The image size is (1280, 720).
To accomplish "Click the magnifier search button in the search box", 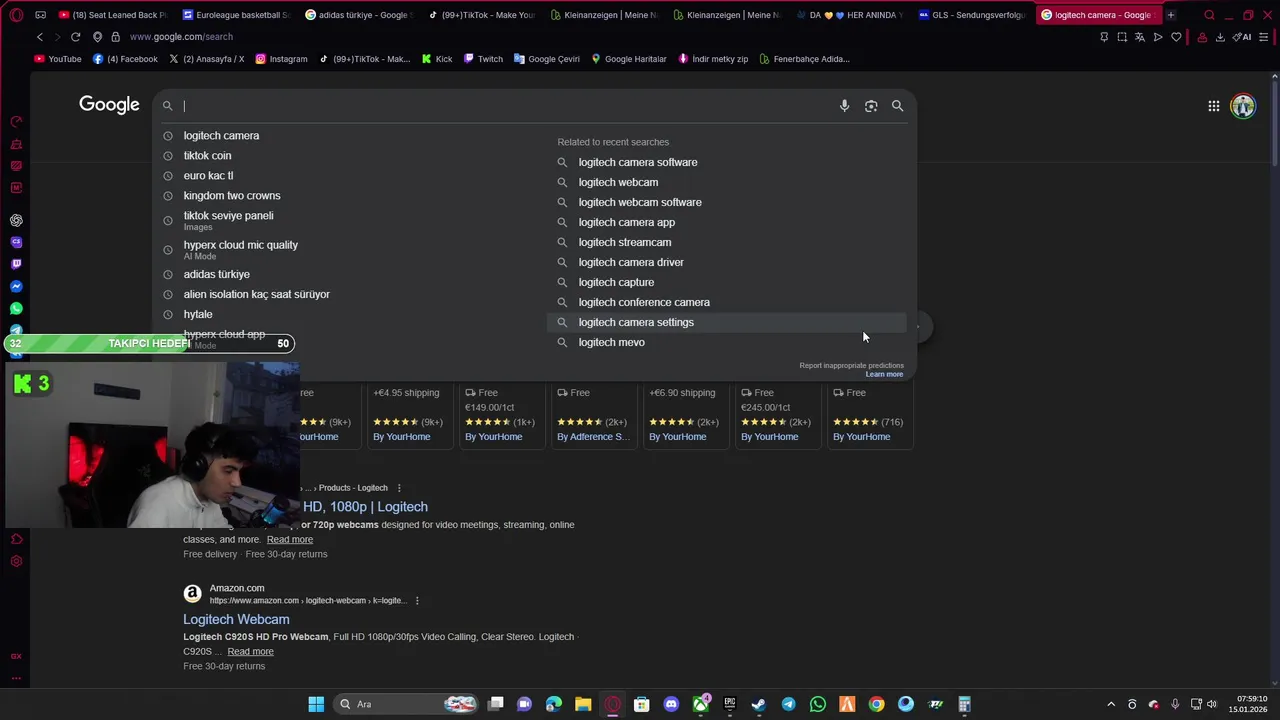I will [897, 106].
